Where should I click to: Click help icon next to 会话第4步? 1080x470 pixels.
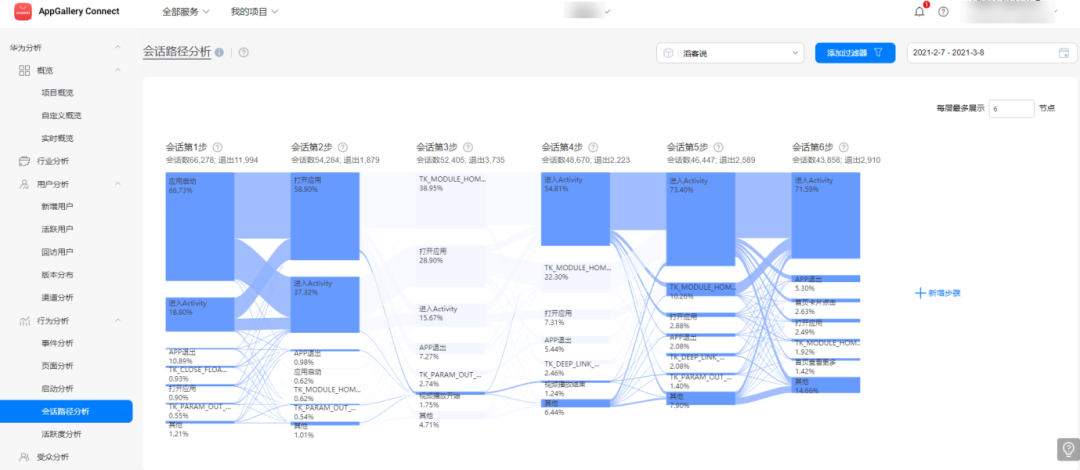[x=594, y=147]
